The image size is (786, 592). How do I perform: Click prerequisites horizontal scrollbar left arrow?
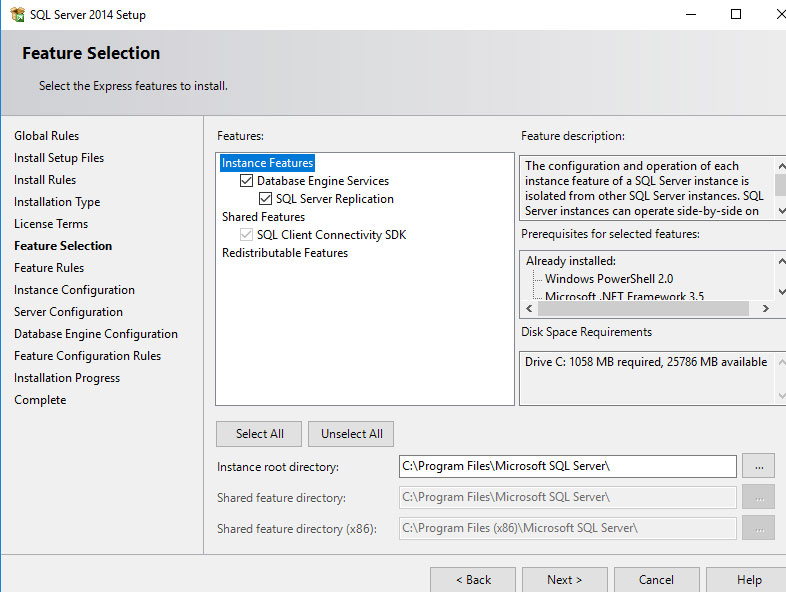(529, 308)
